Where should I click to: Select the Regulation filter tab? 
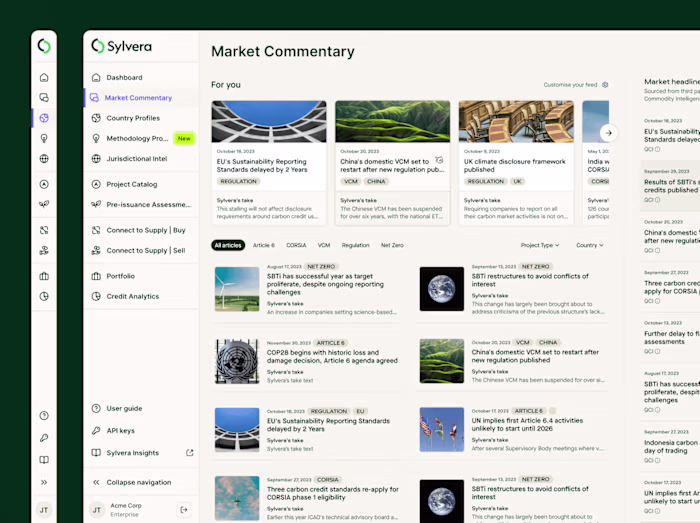coord(355,245)
